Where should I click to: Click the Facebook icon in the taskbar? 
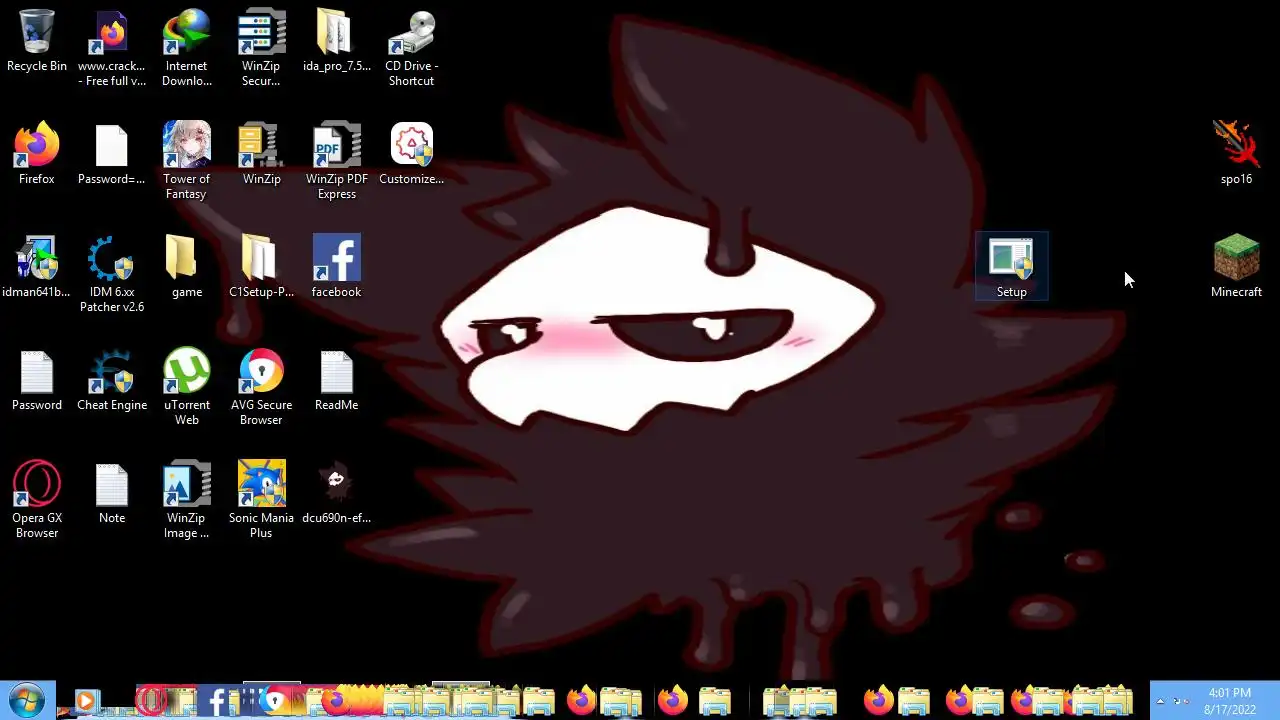tap(214, 701)
